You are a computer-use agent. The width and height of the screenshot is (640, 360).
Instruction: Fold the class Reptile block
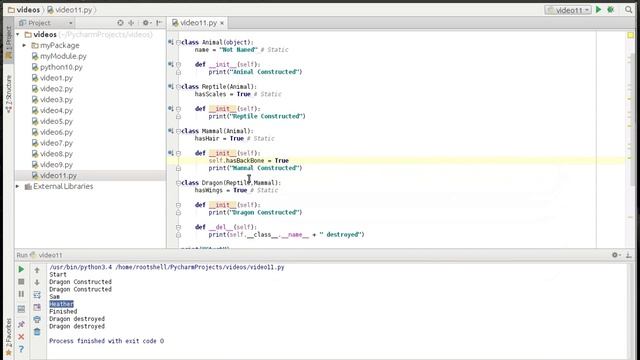tap(178, 87)
